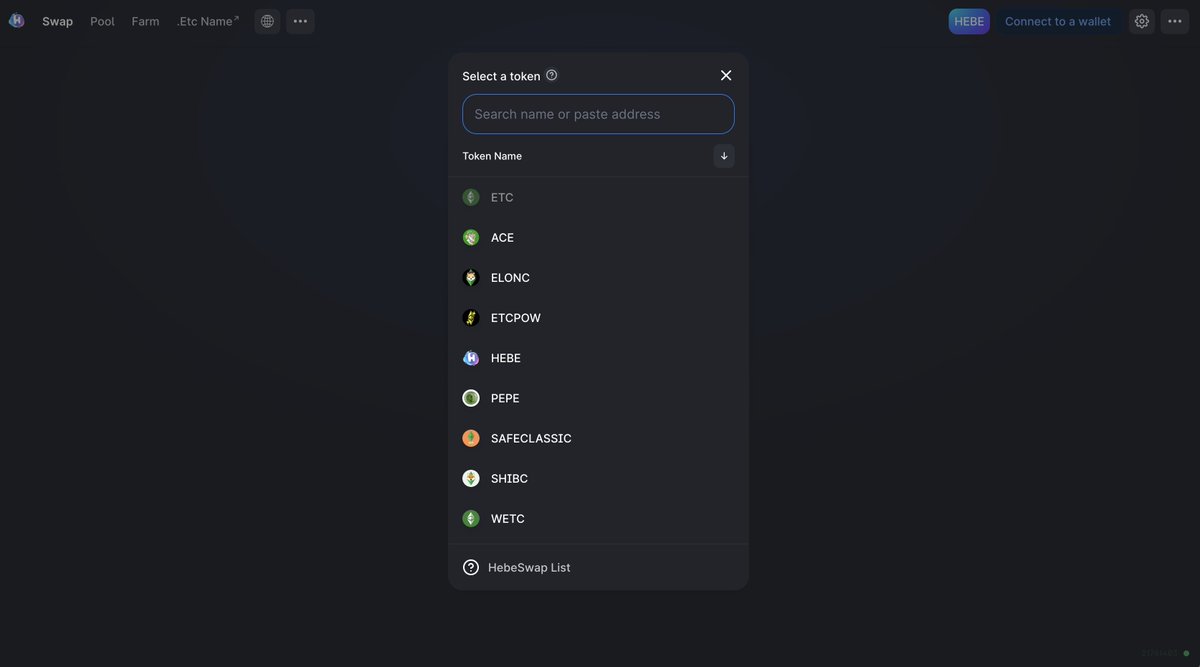This screenshot has height=667, width=1200.
Task: Click the SAFECLASSIC token icon
Action: pos(471,438)
